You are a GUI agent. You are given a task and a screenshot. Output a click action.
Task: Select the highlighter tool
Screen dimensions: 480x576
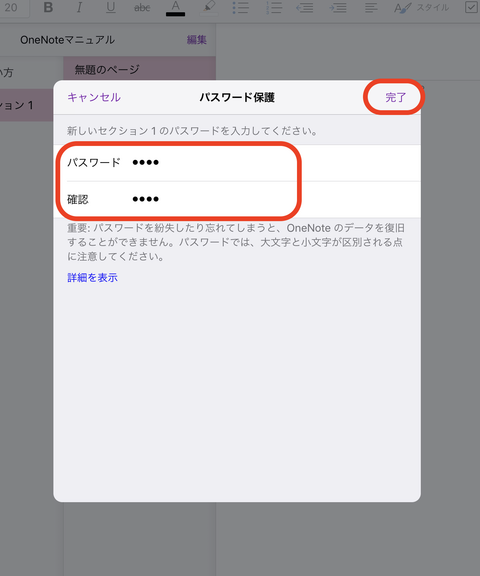[x=209, y=8]
